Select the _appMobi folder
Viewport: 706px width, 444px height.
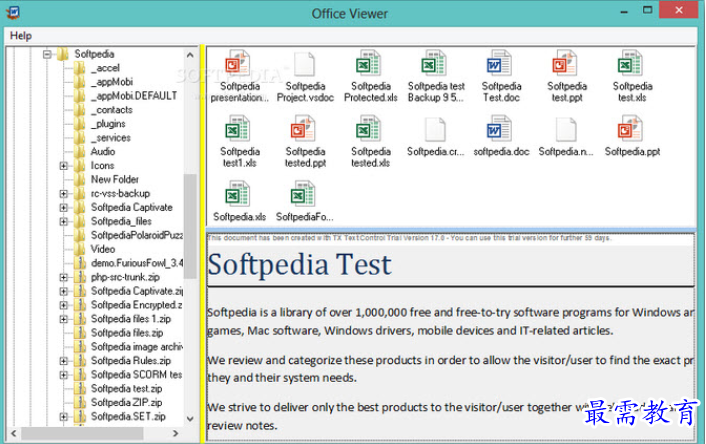tap(112, 82)
